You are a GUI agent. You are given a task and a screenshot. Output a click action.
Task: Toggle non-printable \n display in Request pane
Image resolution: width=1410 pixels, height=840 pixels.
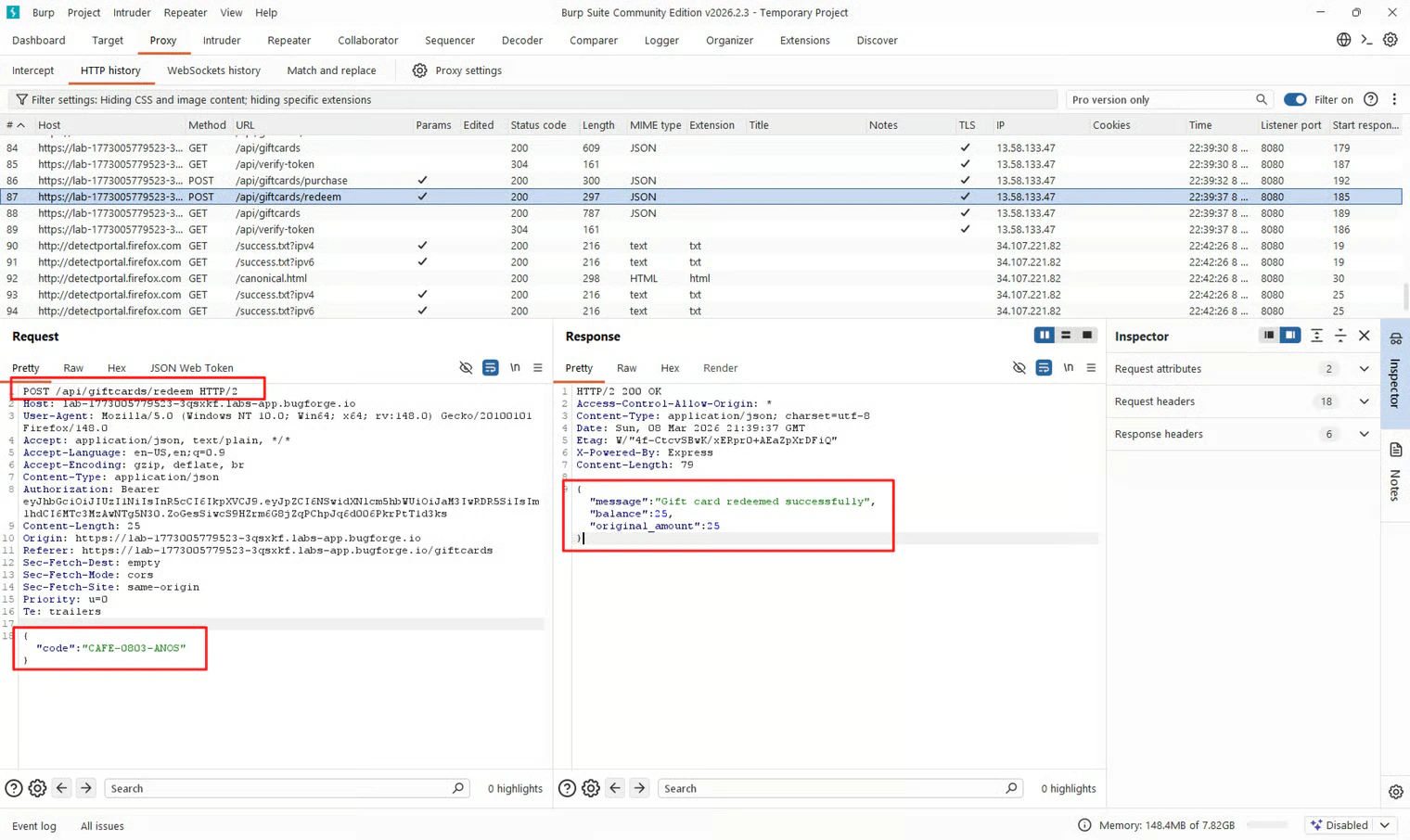coord(515,368)
